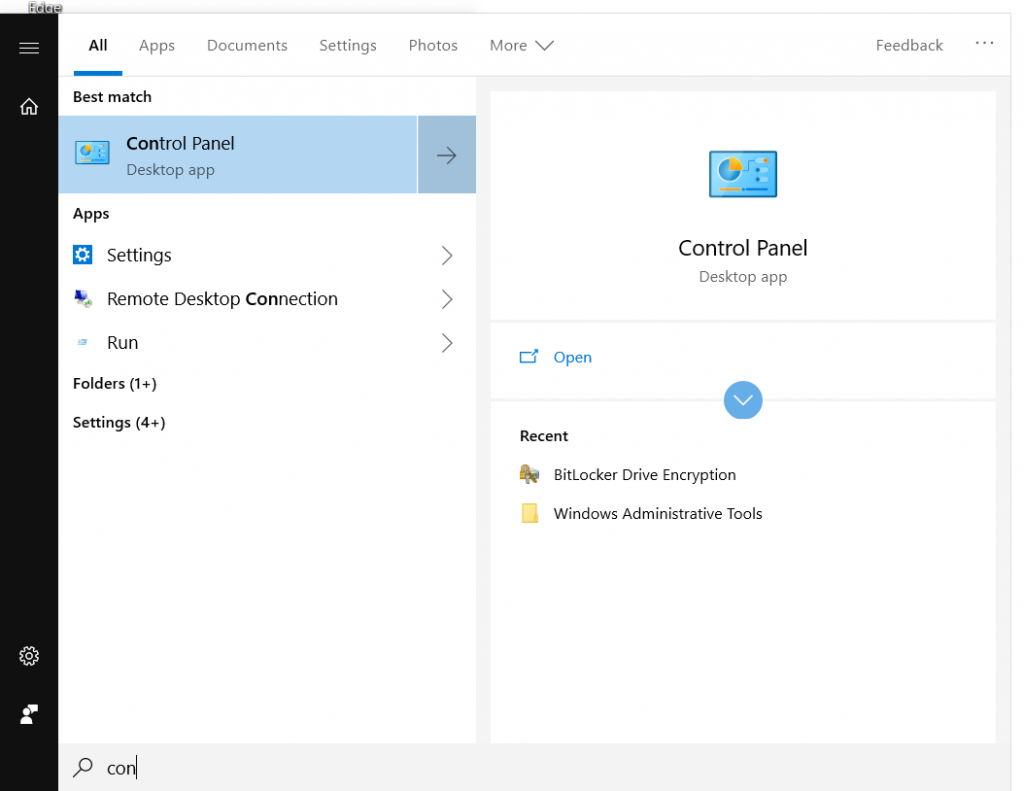Open recent Windows Administrative Tools entry
Viewport: 1024px width, 791px height.
pyautogui.click(x=658, y=513)
